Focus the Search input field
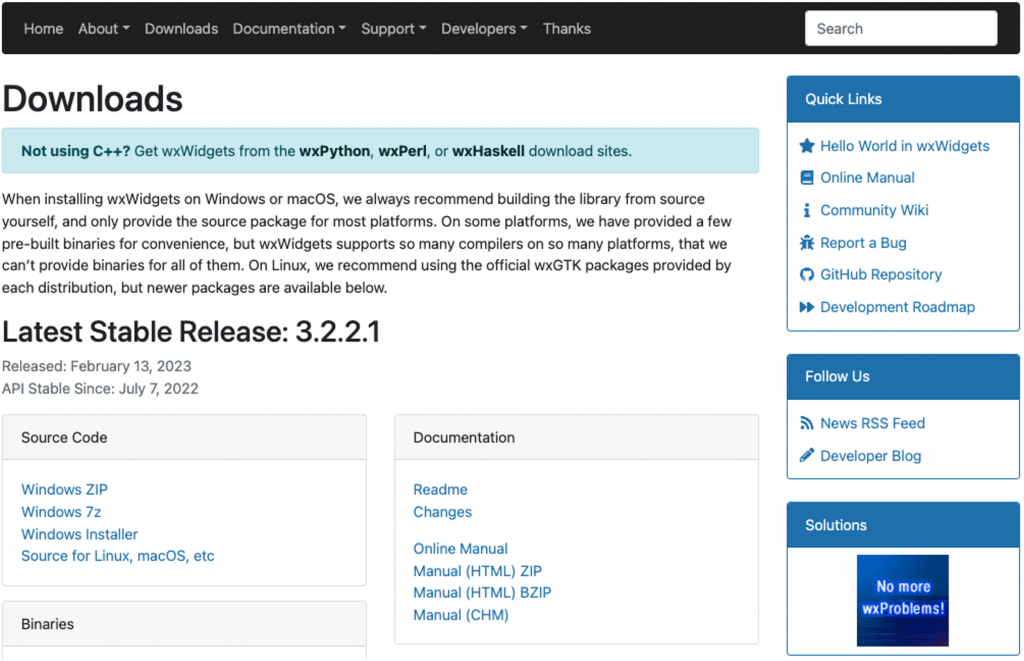Viewport: 1024px width, 661px height. click(x=901, y=29)
